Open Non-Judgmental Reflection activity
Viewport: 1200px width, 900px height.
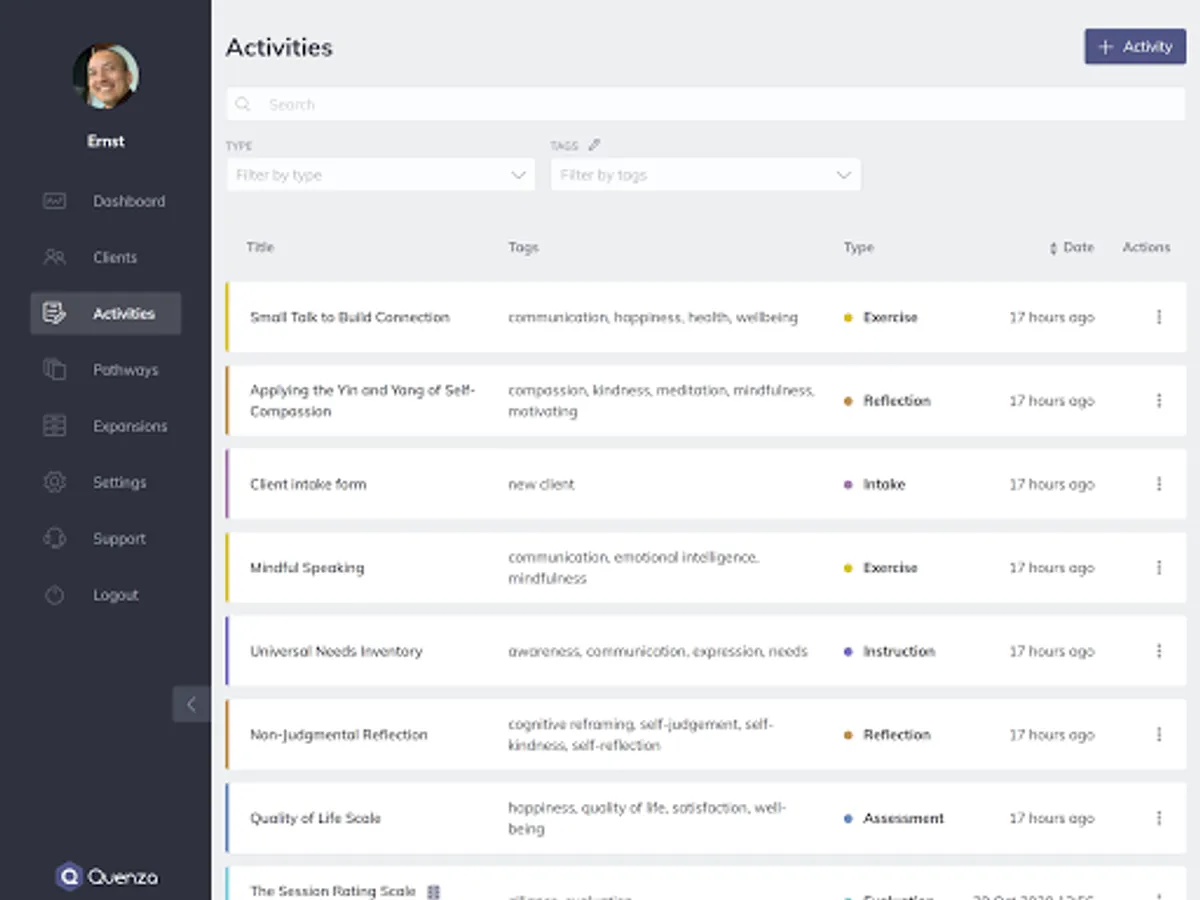339,735
